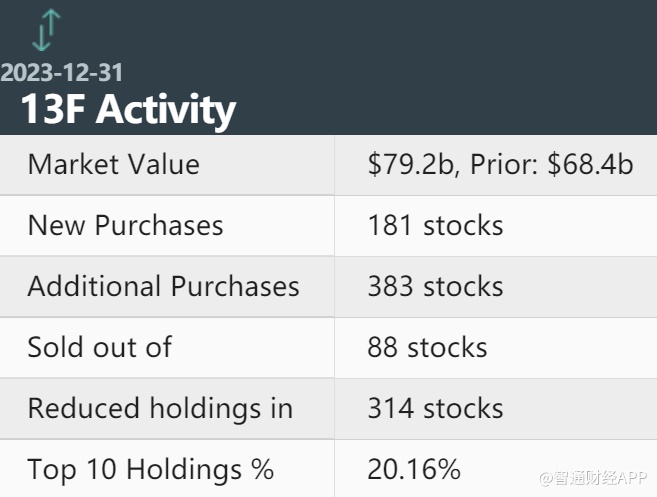The height and width of the screenshot is (497, 657).
Task: Select the Reduced holdings in label
Action: click(160, 408)
